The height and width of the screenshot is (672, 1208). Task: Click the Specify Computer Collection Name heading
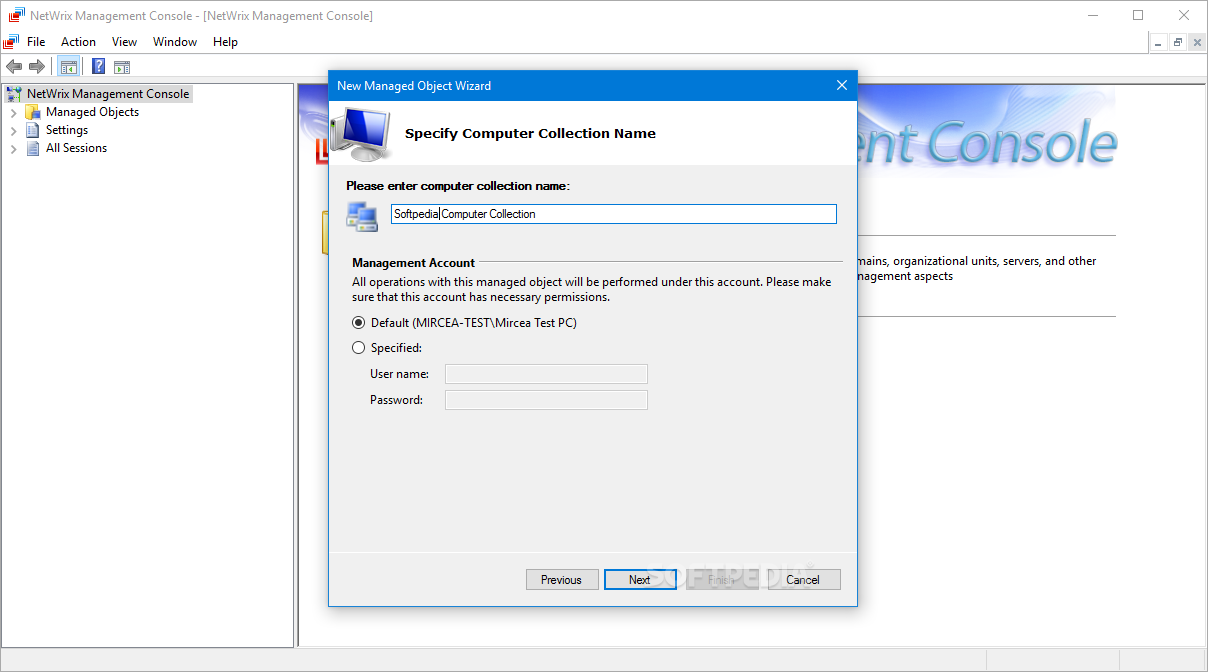(530, 133)
